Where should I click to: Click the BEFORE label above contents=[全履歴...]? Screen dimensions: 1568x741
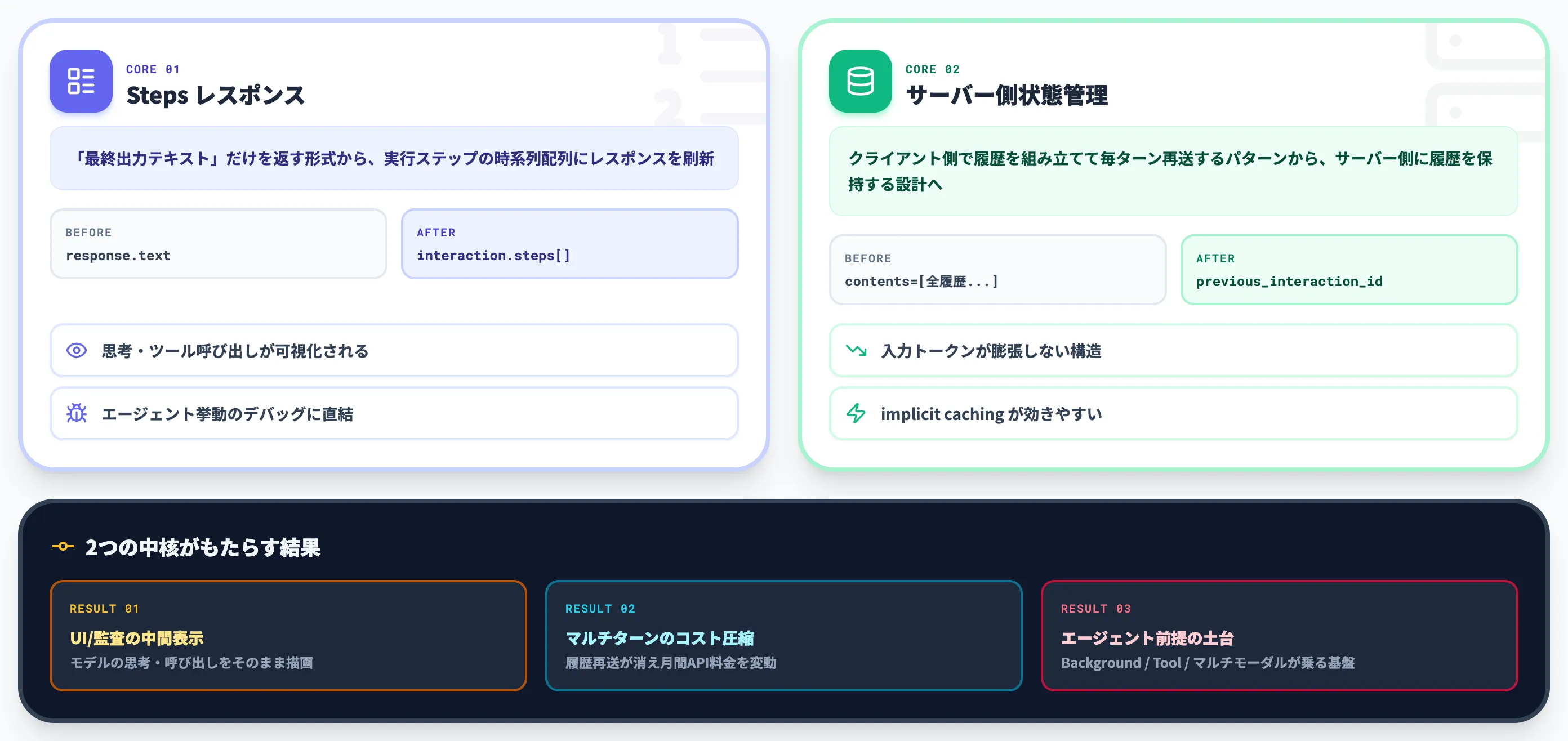[867, 258]
